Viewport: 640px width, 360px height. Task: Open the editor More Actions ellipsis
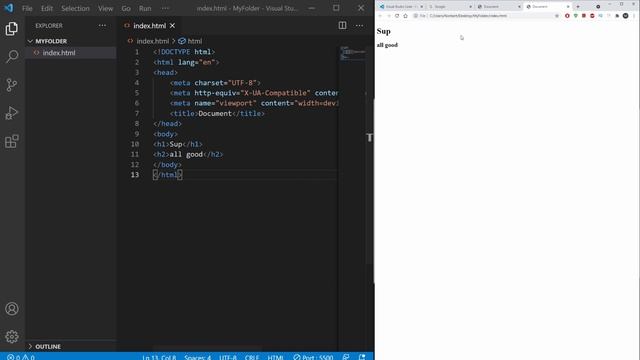click(x=359, y=25)
